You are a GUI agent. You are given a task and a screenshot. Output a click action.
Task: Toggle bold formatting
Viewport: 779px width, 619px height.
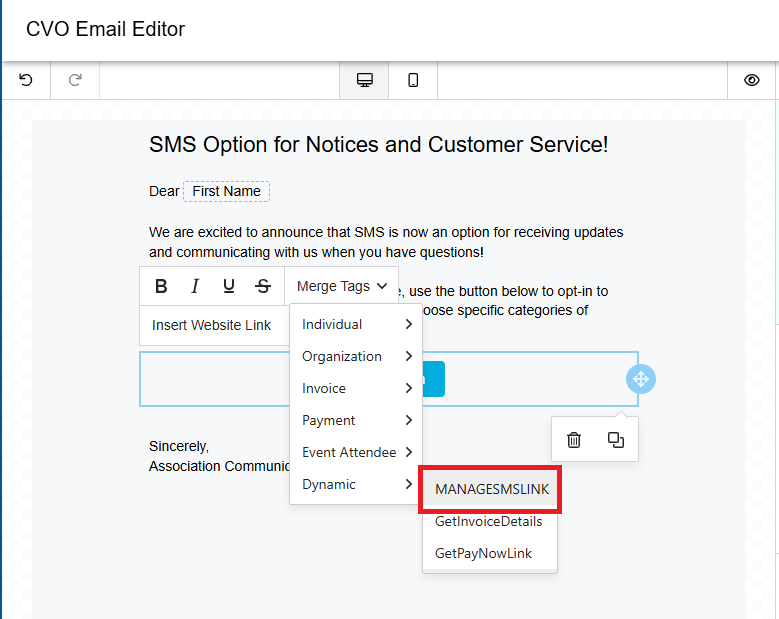point(161,286)
